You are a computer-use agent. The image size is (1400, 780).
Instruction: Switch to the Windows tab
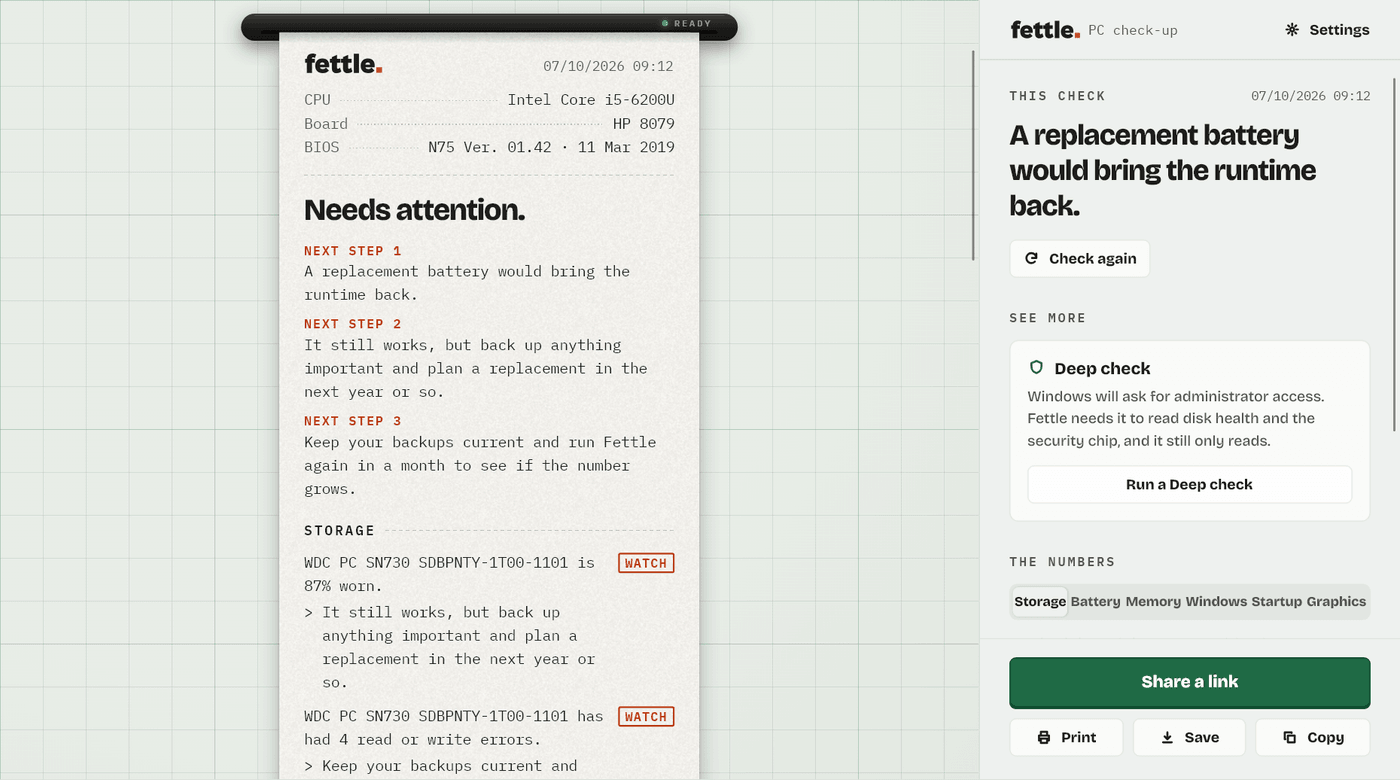[1216, 601]
